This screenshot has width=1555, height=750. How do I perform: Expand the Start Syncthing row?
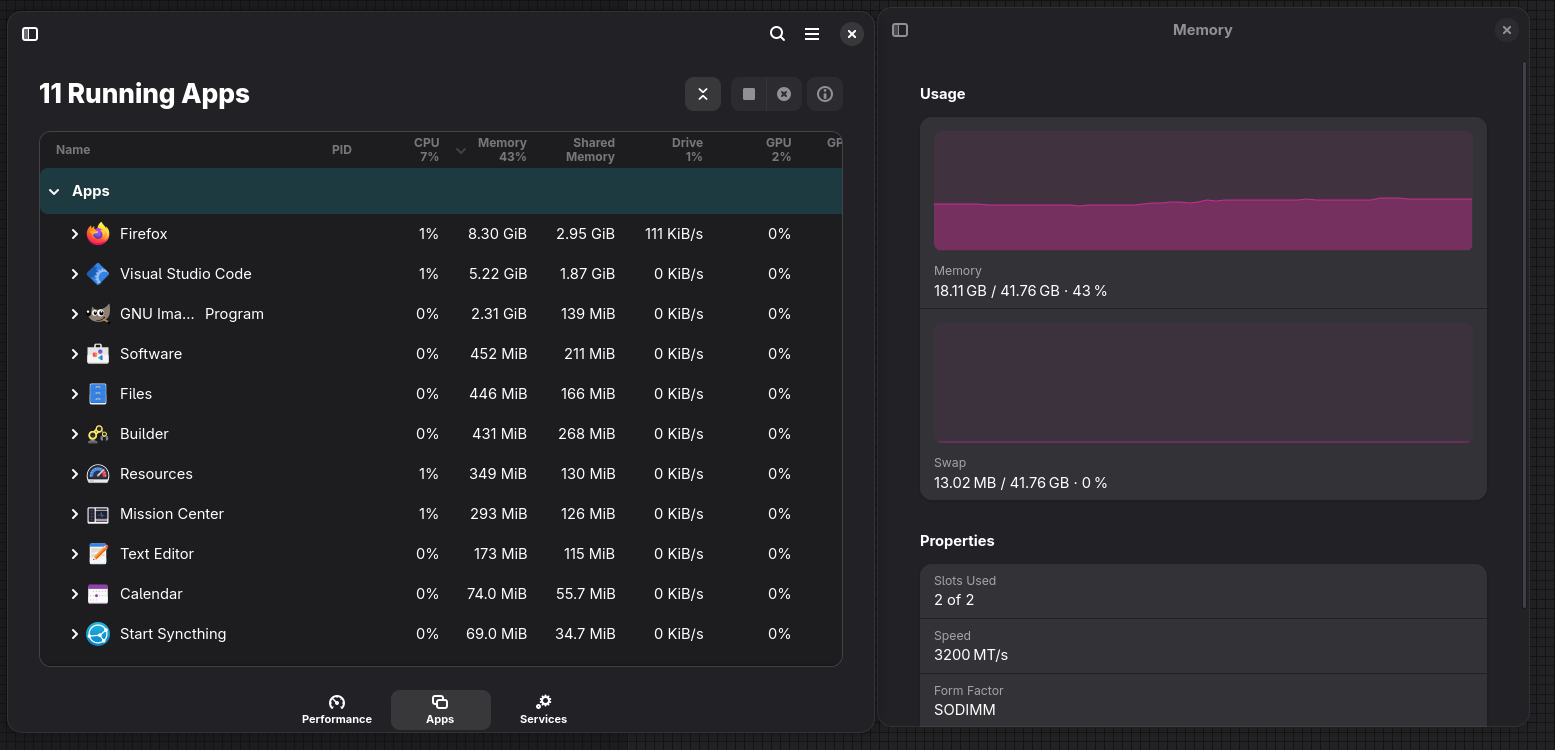tap(74, 634)
